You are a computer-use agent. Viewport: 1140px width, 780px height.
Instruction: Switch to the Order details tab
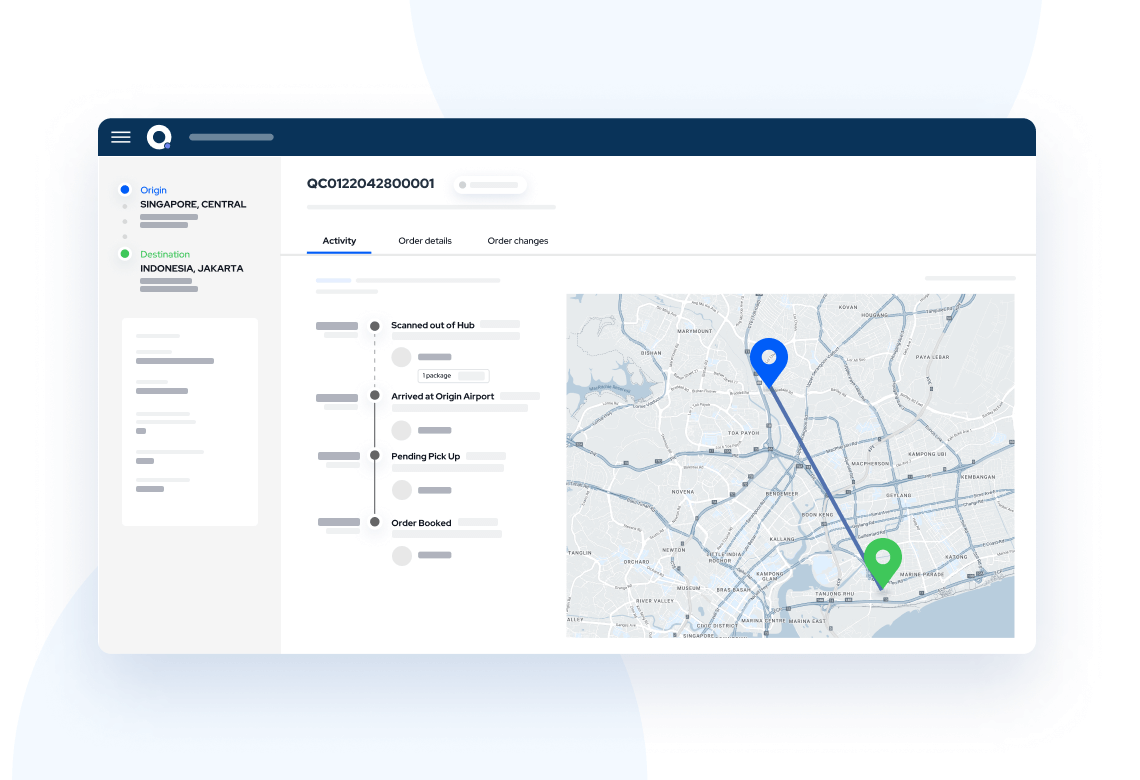pos(425,241)
